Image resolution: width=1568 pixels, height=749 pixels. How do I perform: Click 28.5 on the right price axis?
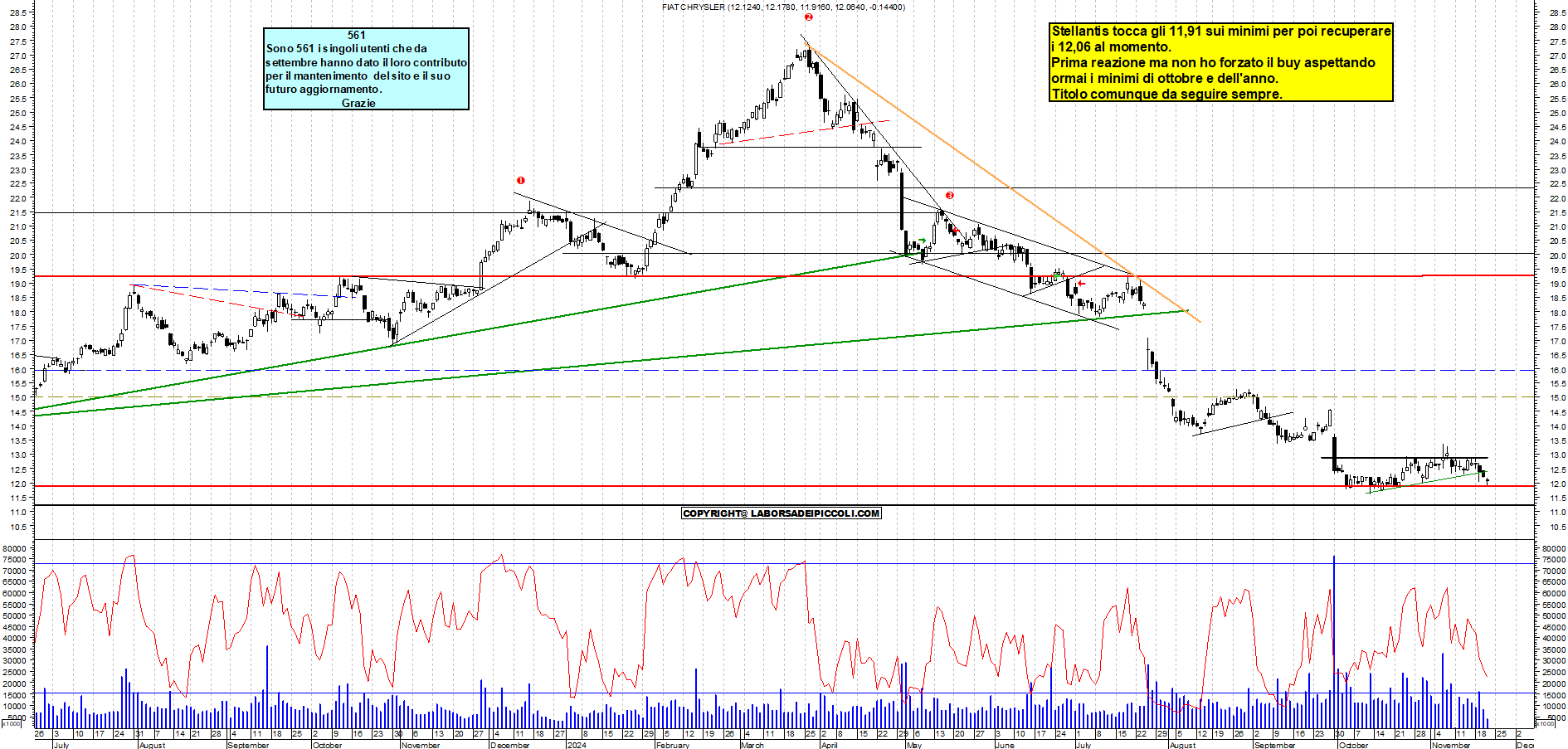pos(1556,12)
